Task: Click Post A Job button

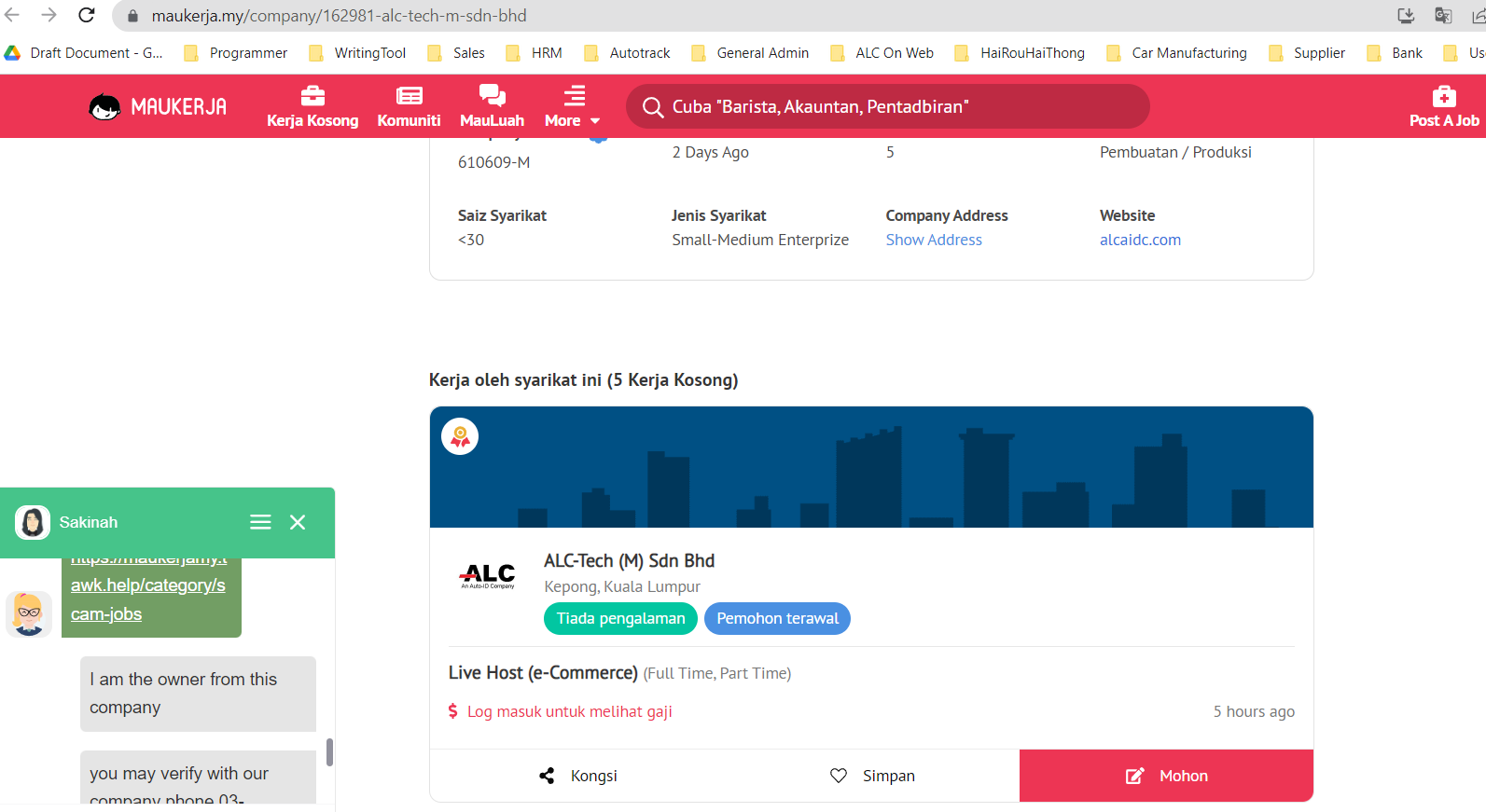Action: [x=1444, y=106]
